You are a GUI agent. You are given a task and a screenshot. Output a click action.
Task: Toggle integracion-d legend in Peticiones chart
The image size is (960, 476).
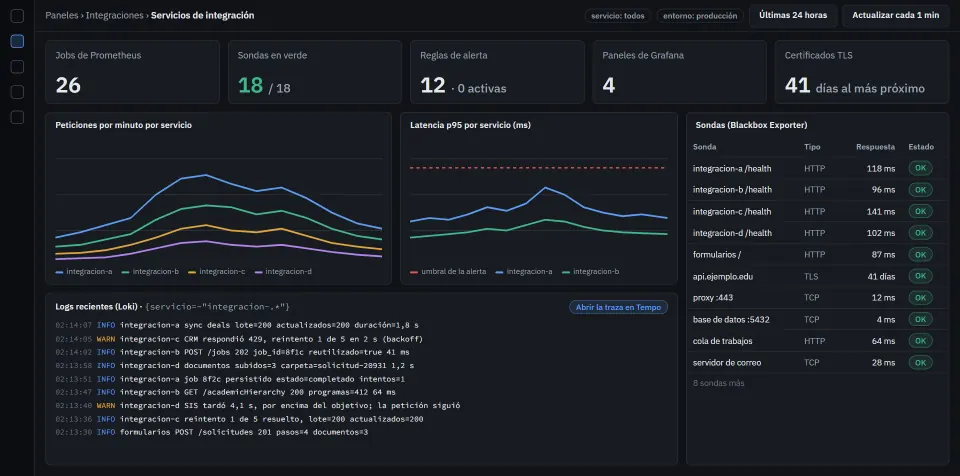click(283, 271)
